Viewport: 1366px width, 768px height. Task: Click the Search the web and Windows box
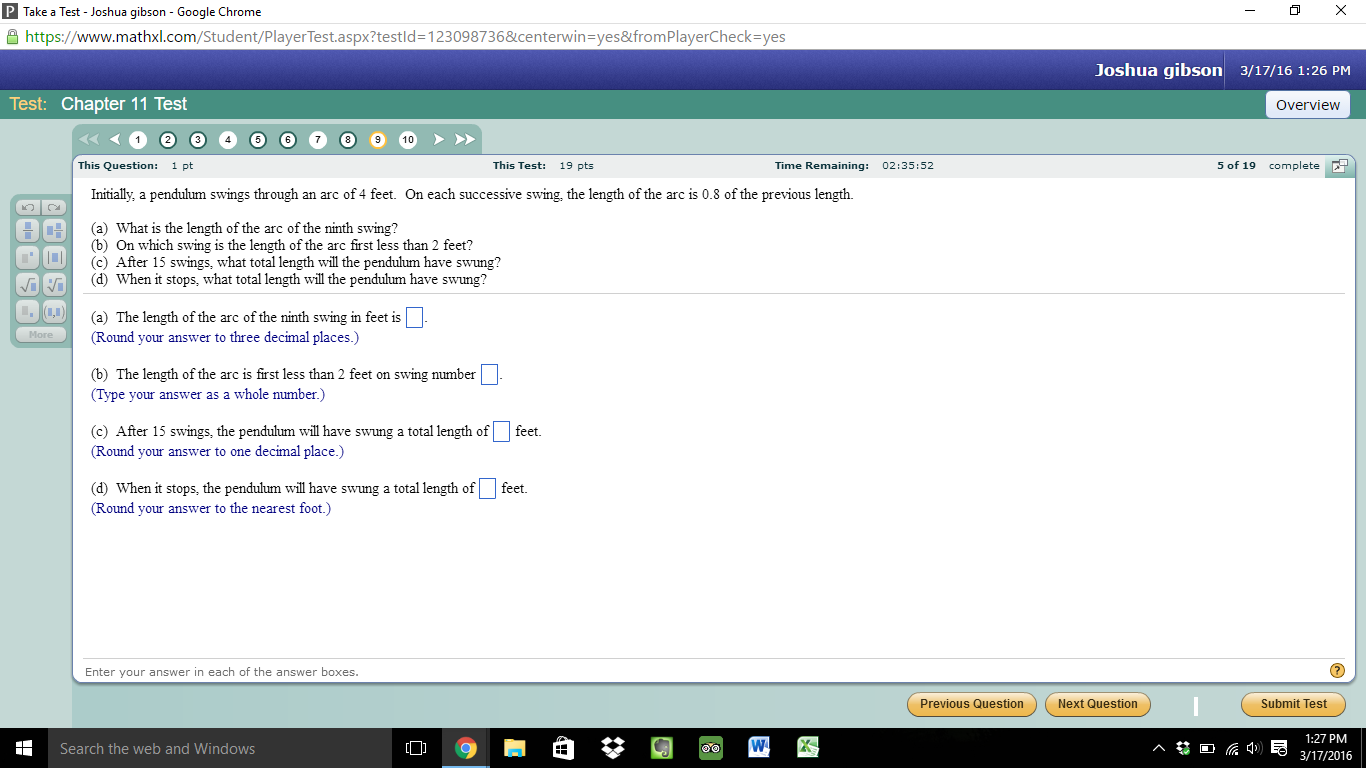(222, 748)
